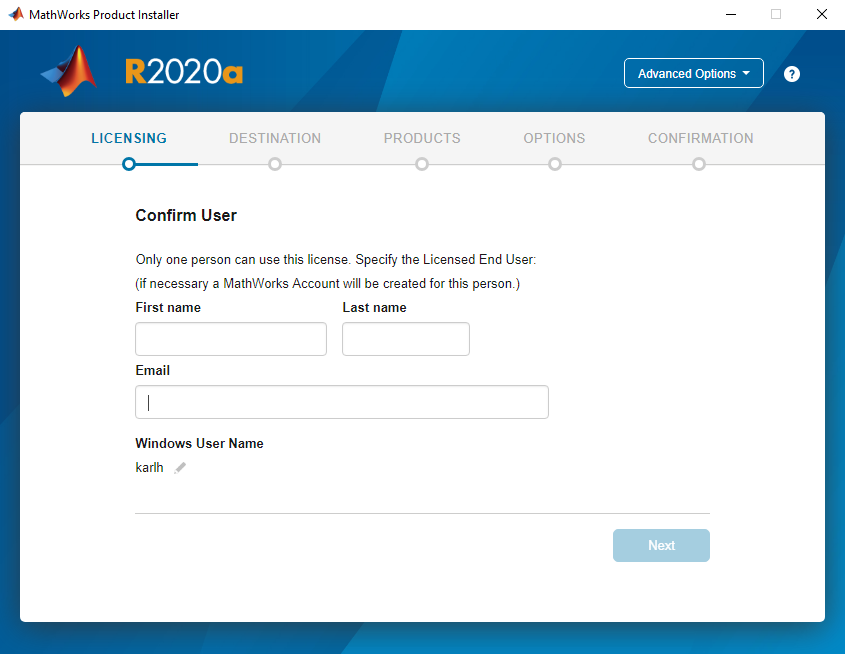Select the CONFIRMATION step tab
The width and height of the screenshot is (845, 654).
tap(700, 138)
